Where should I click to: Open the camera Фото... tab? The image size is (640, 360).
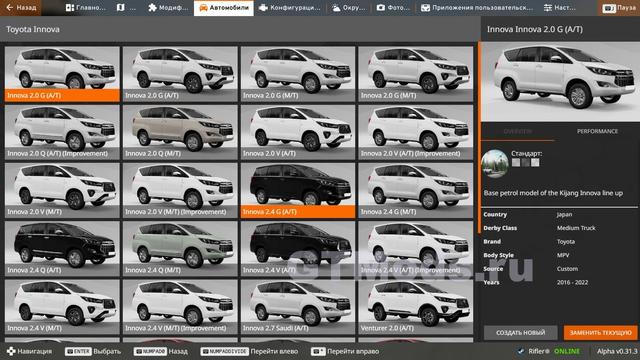coord(393,8)
